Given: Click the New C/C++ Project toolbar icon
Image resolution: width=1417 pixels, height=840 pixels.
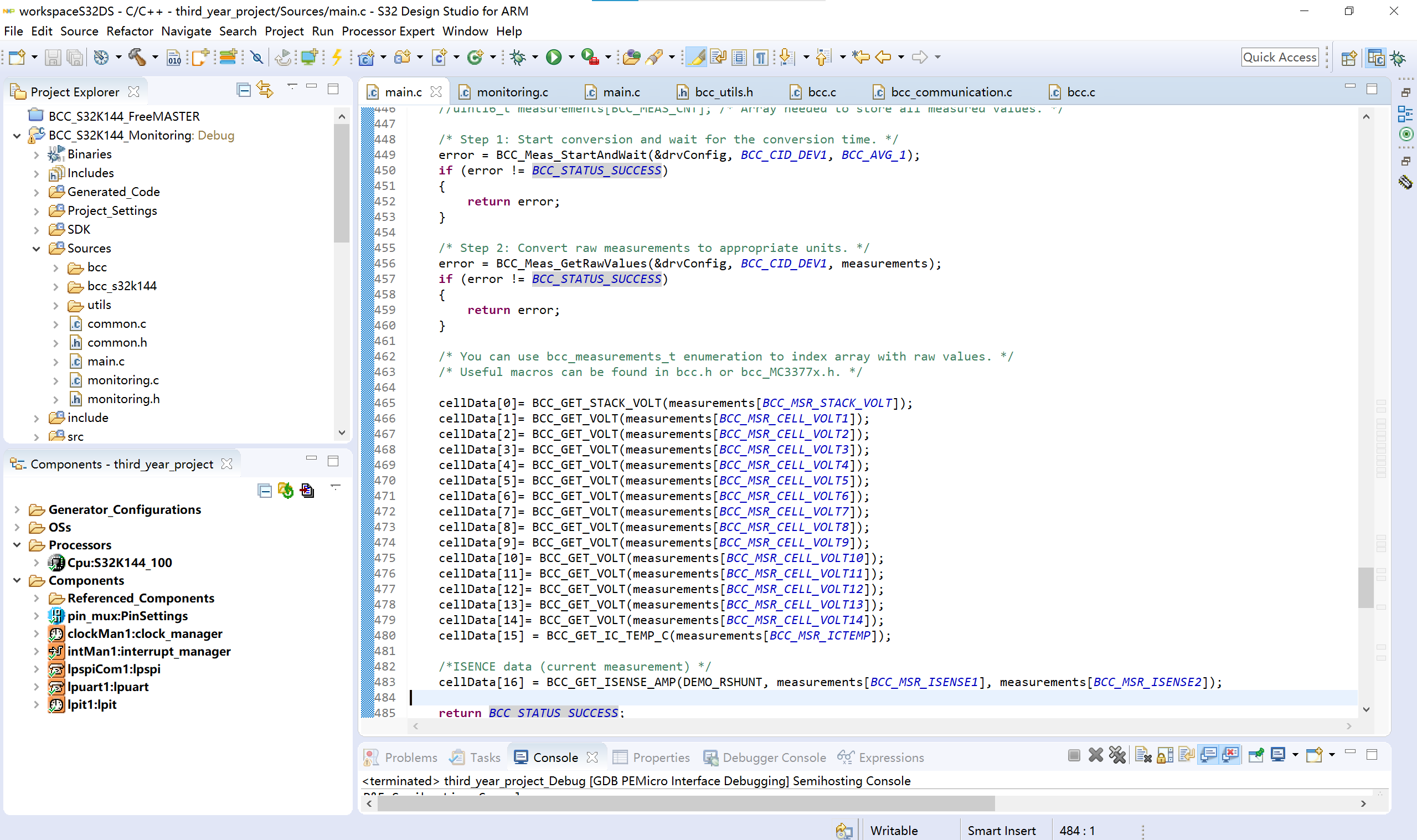Looking at the screenshot, I should pyautogui.click(x=367, y=56).
